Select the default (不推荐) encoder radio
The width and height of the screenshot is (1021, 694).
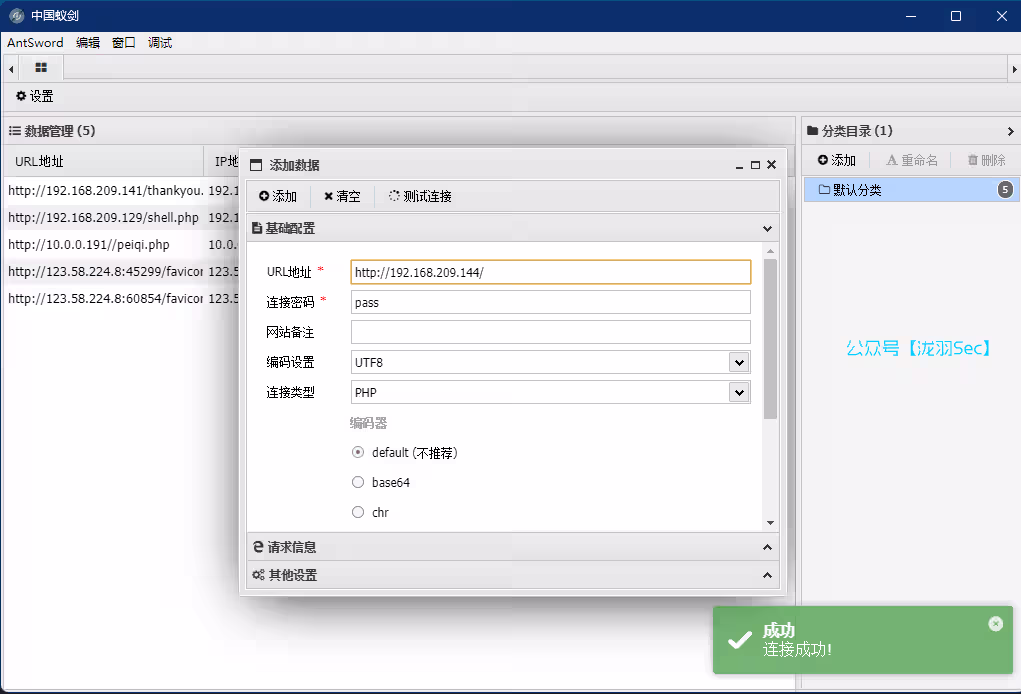(x=358, y=452)
